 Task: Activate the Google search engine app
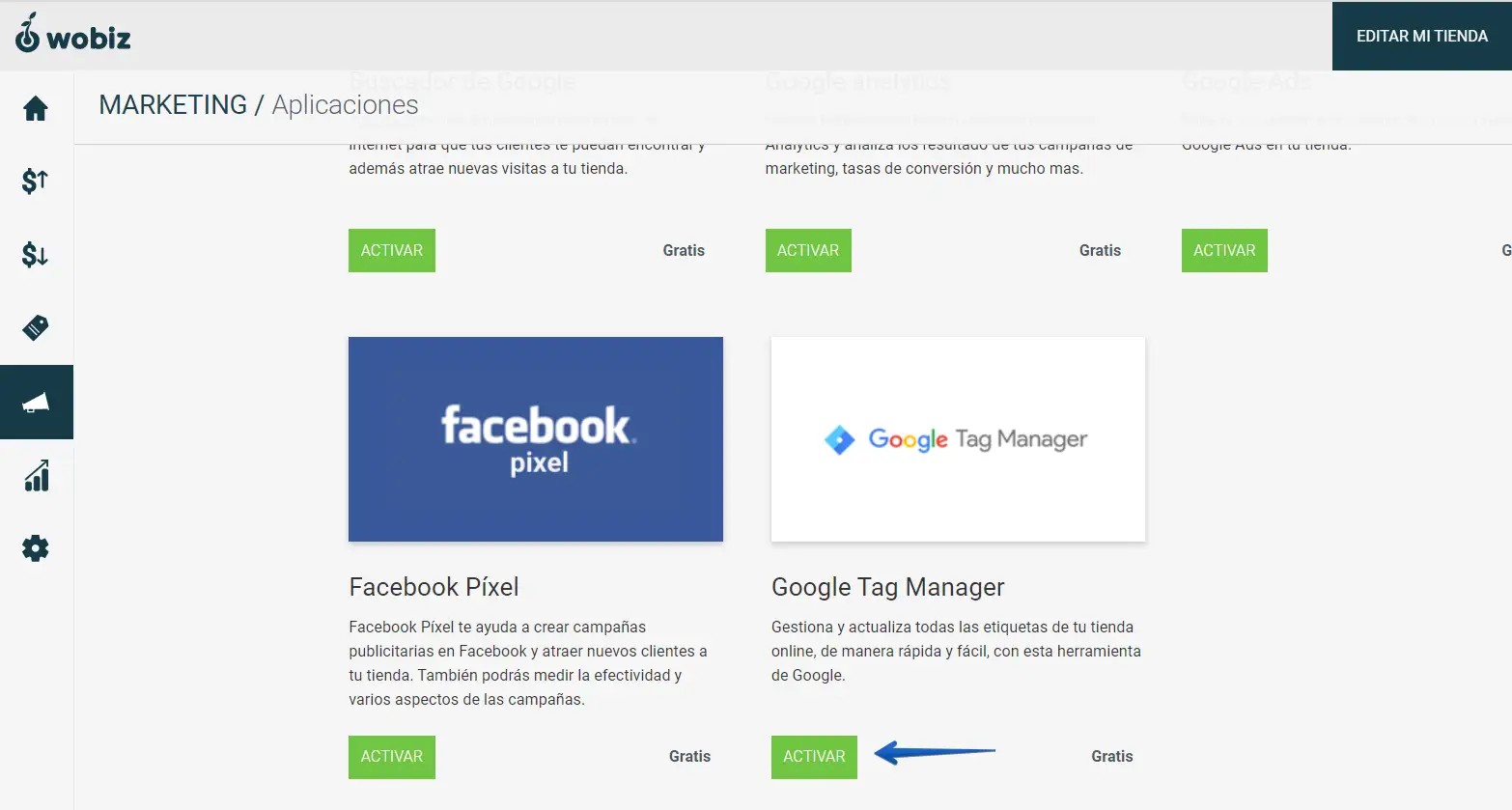click(x=391, y=251)
